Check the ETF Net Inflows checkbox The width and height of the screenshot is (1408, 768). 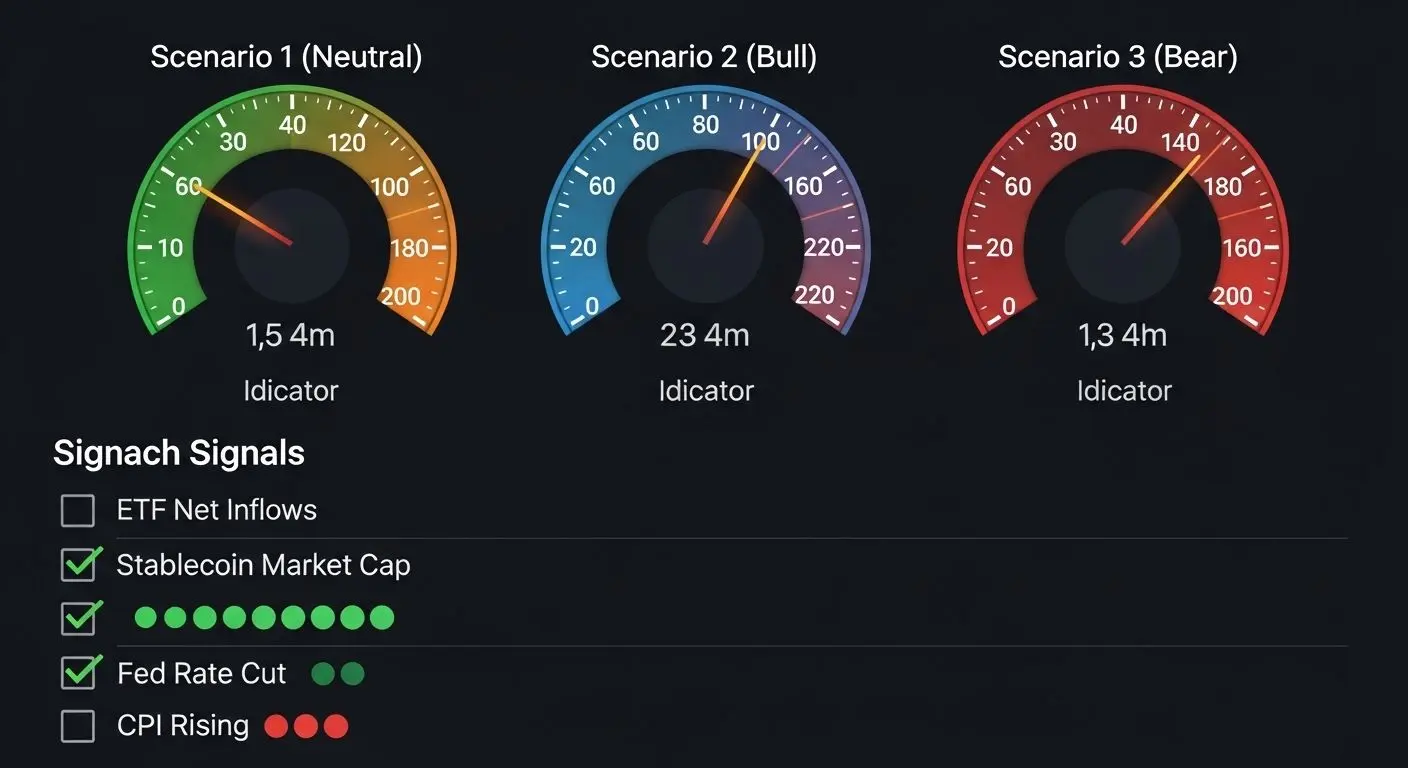(78, 511)
